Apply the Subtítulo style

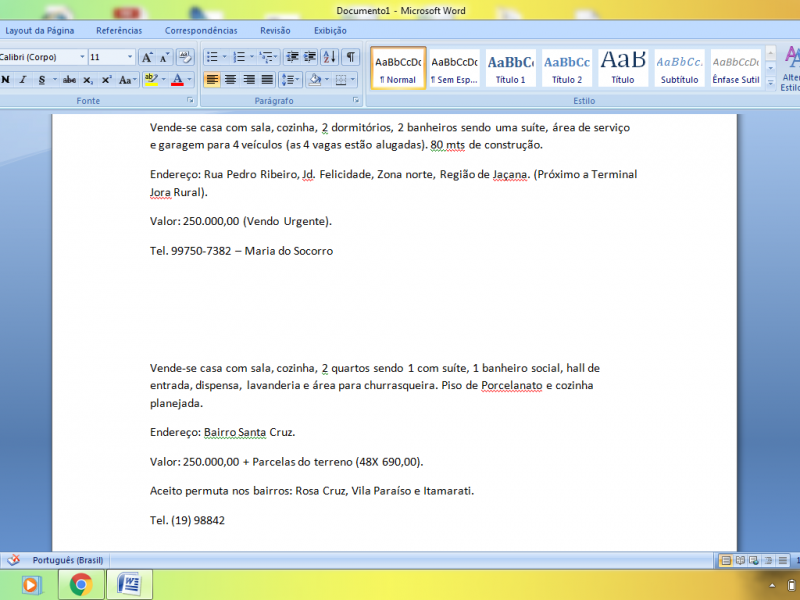click(679, 68)
